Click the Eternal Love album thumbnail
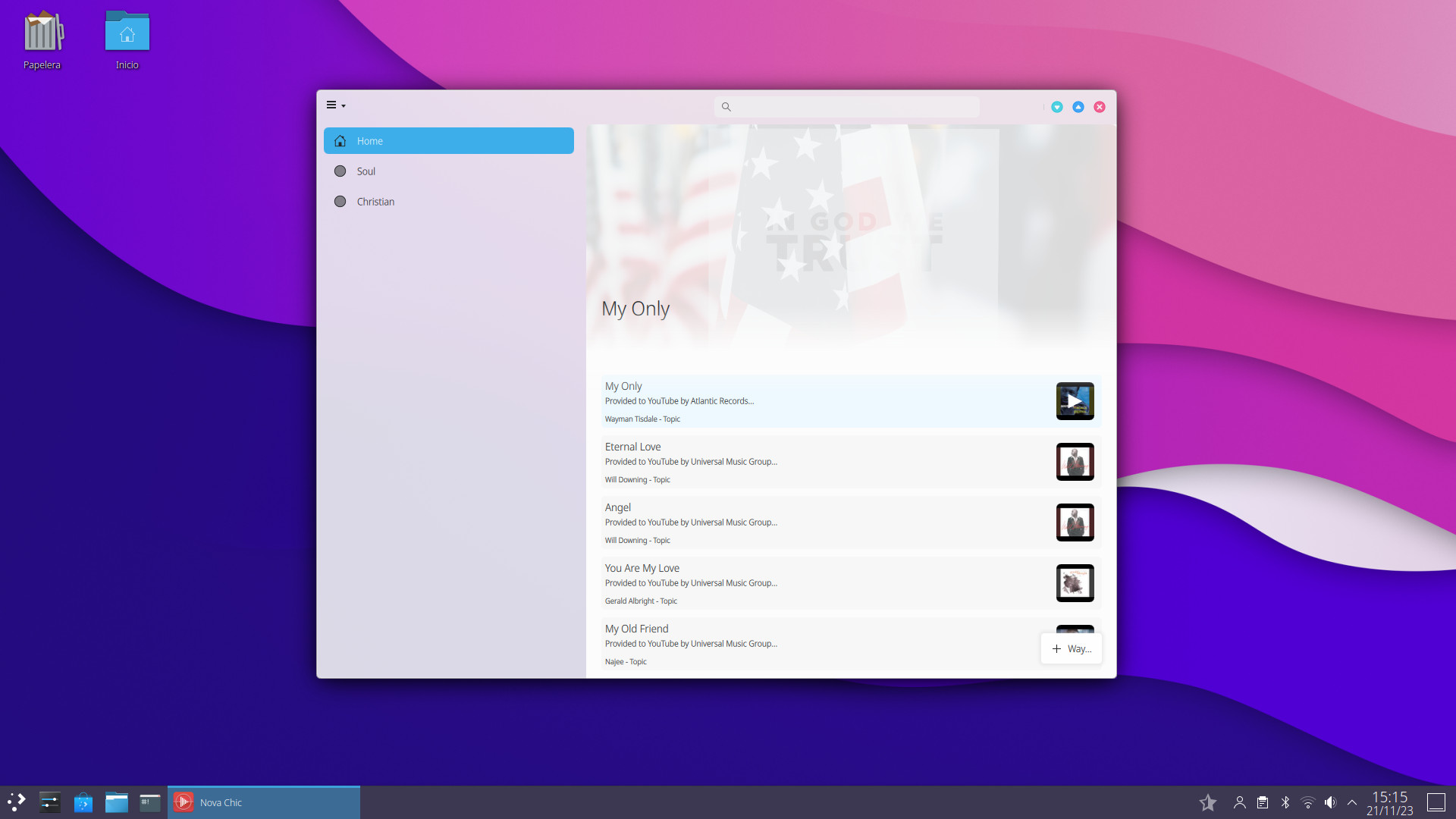 click(1075, 462)
